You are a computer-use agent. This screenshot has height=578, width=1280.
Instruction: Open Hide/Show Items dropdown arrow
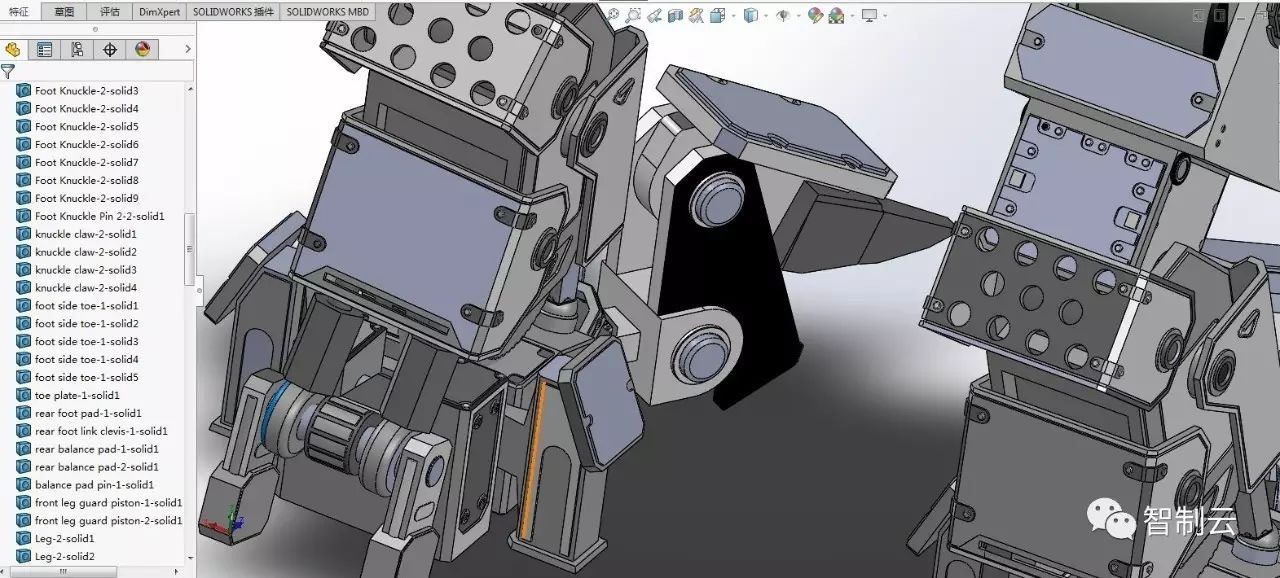click(799, 16)
